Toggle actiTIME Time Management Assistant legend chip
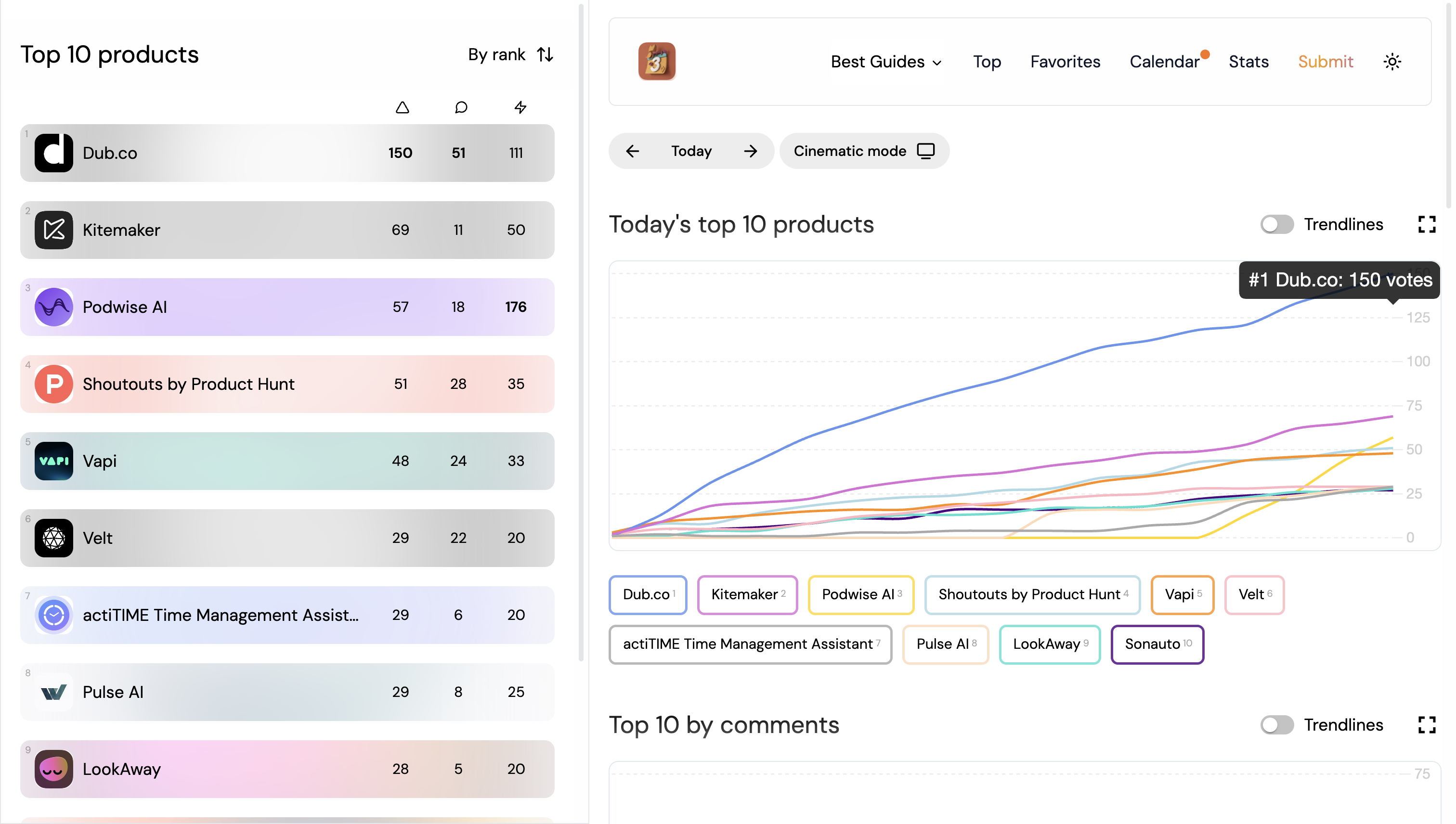Viewport: 1456px width, 824px height. tap(750, 644)
